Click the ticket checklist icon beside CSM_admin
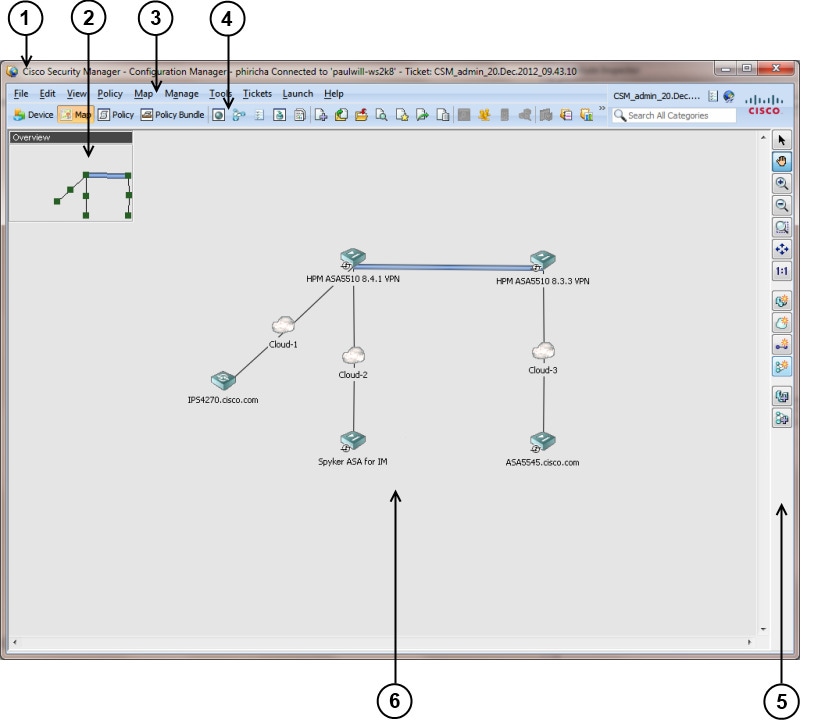Screen dimensions: 819x720 [712, 96]
